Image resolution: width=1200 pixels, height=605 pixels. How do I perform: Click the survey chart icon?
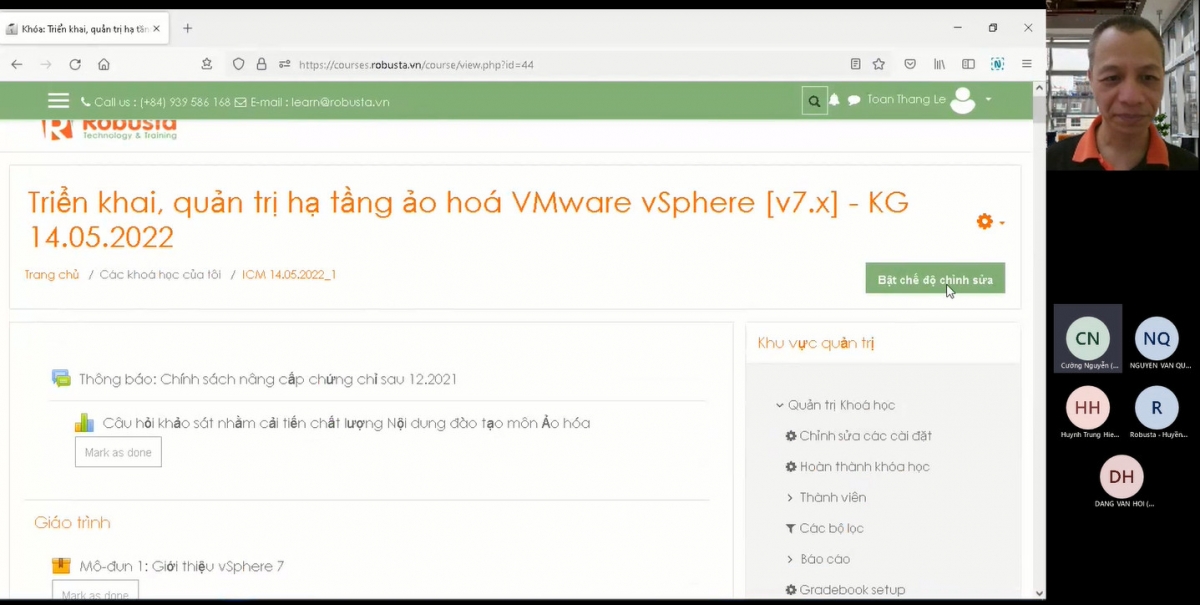[x=85, y=423]
